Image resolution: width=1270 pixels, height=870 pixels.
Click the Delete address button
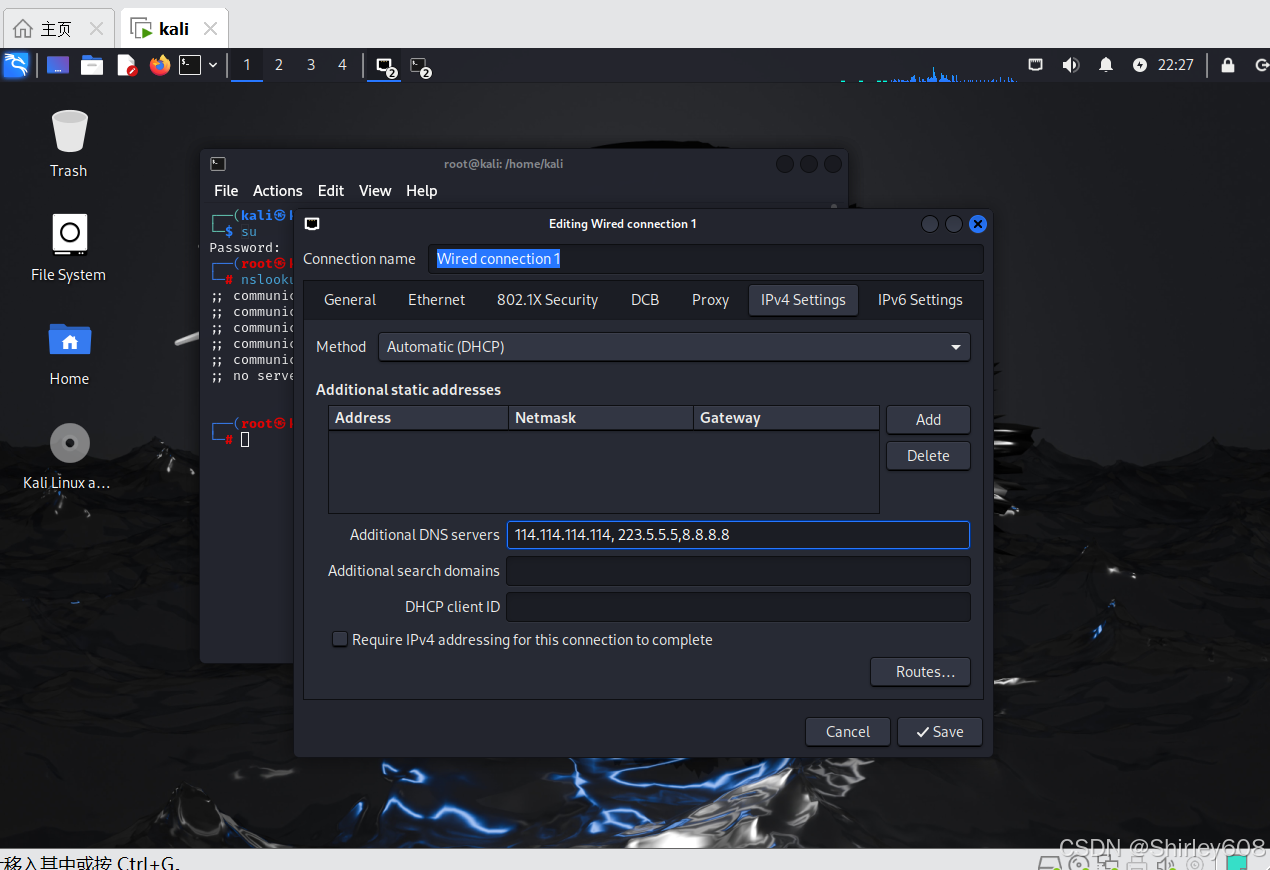928,456
